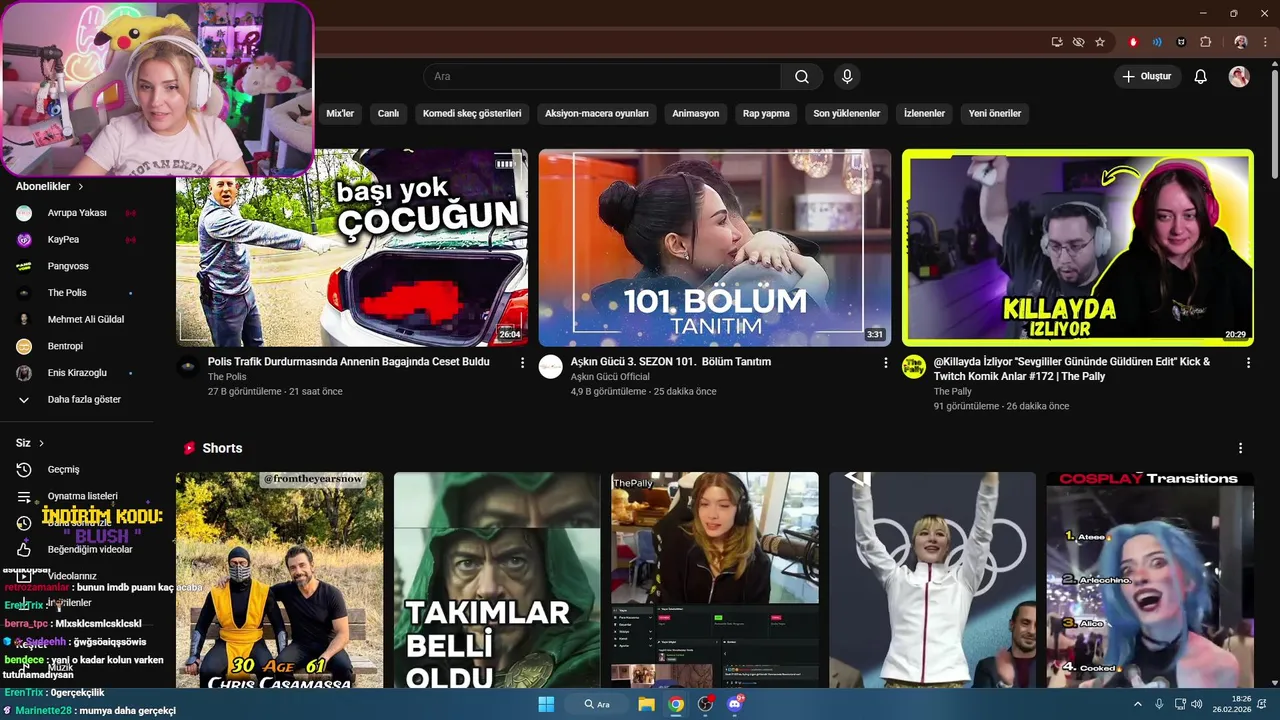Screen dimensions: 1280x720
Task: Click in the YouTube Ara search field
Action: pyautogui.click(x=602, y=77)
